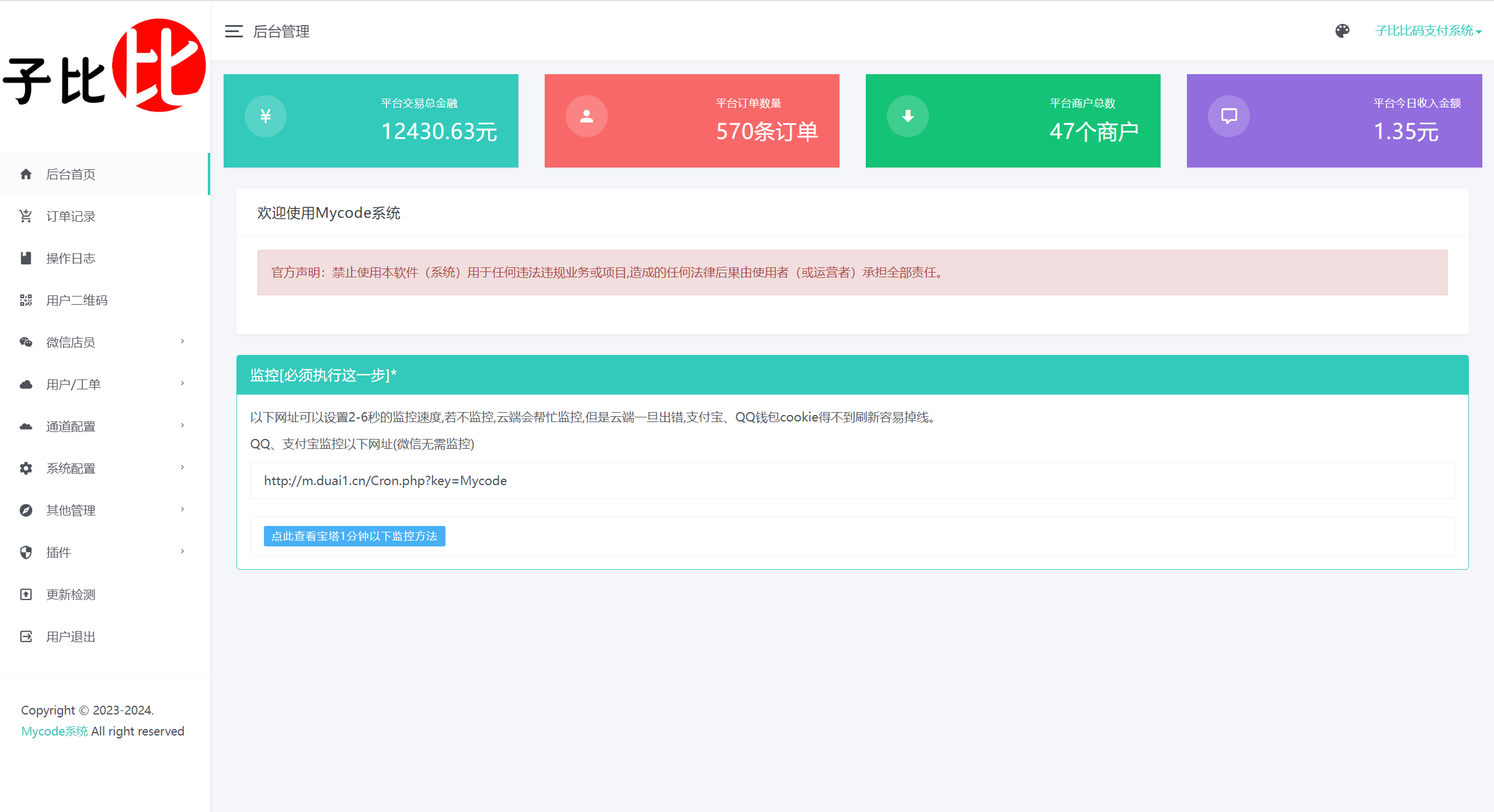Click the WeChat icon for 微信店员

[x=26, y=342]
